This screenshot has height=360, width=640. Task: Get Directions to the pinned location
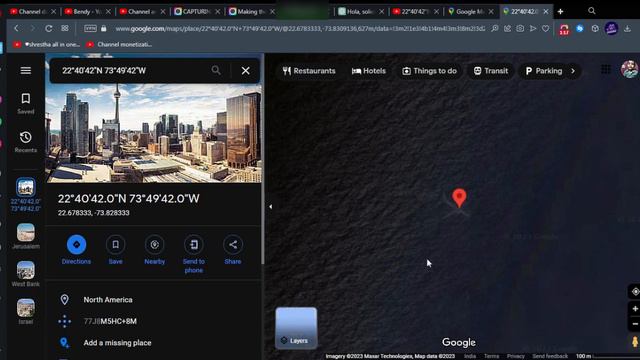pos(76,250)
